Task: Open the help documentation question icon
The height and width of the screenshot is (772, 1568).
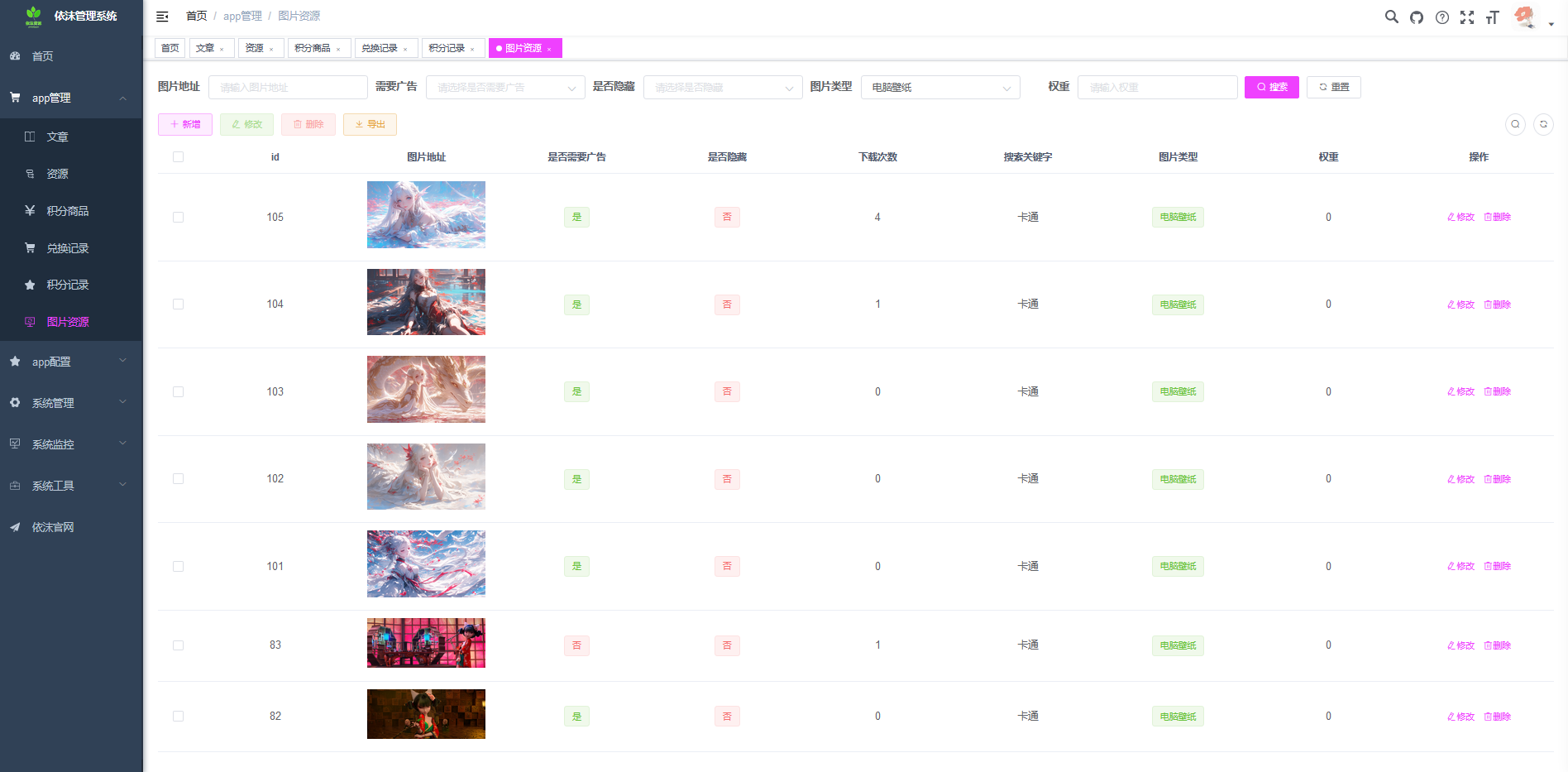Action: [1442, 17]
